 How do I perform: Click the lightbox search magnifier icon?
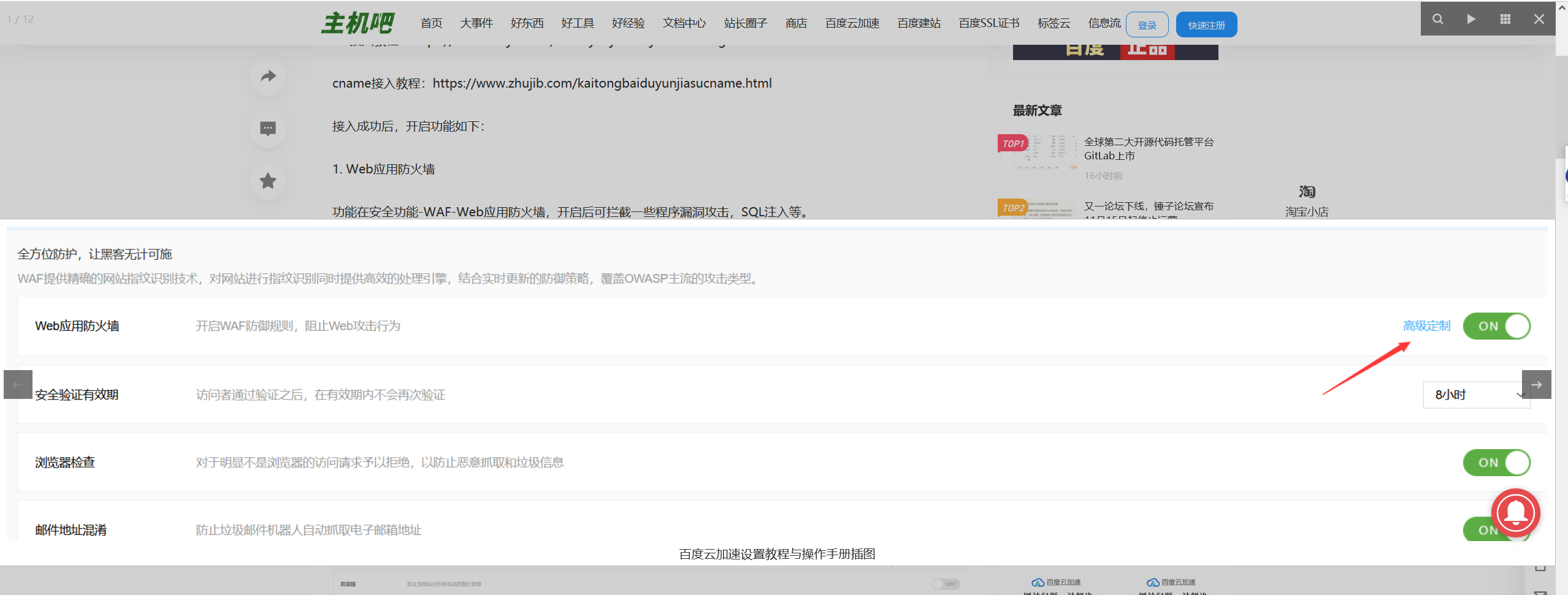pyautogui.click(x=1437, y=19)
